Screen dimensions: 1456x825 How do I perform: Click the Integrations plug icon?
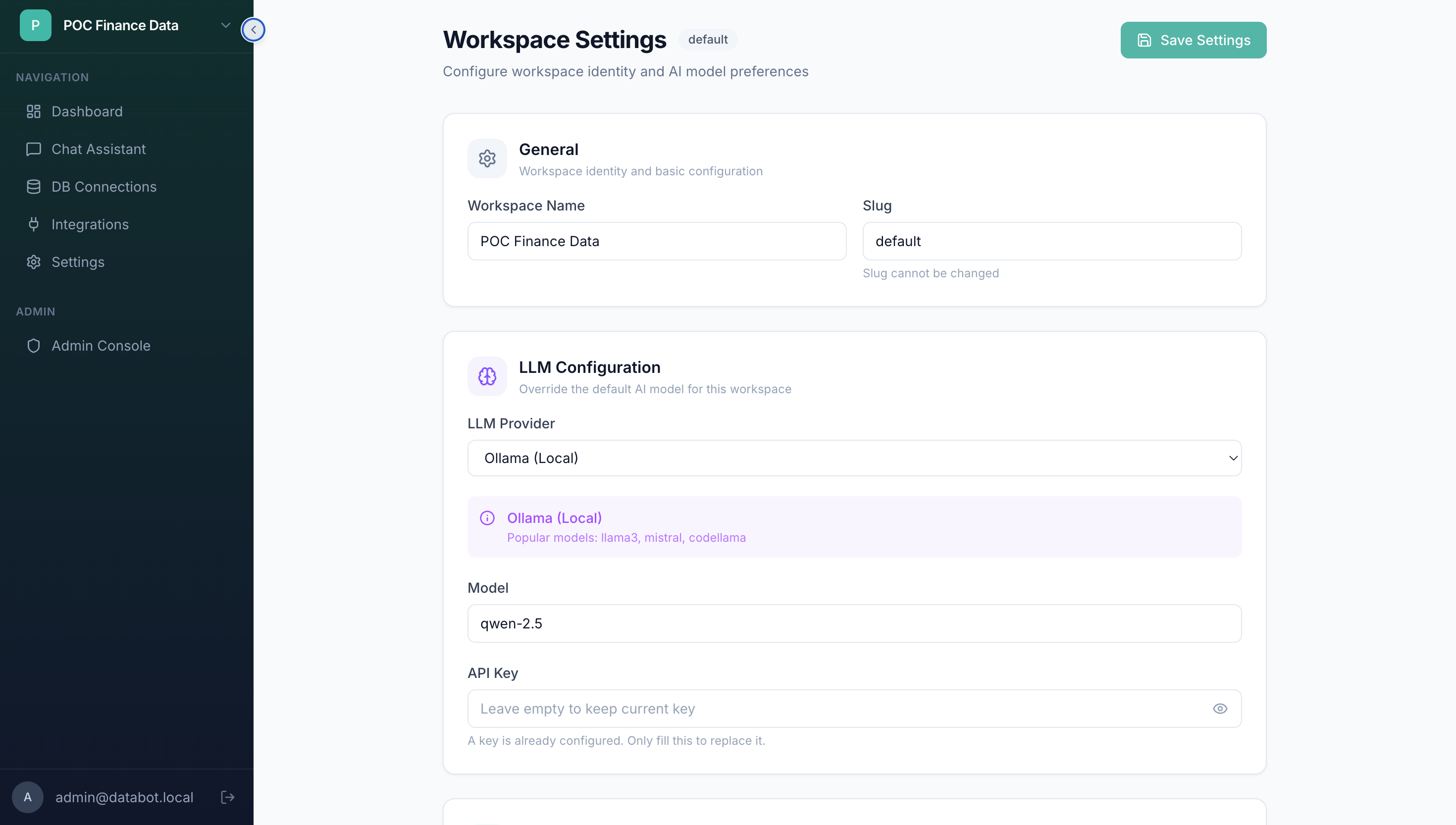pyautogui.click(x=33, y=224)
